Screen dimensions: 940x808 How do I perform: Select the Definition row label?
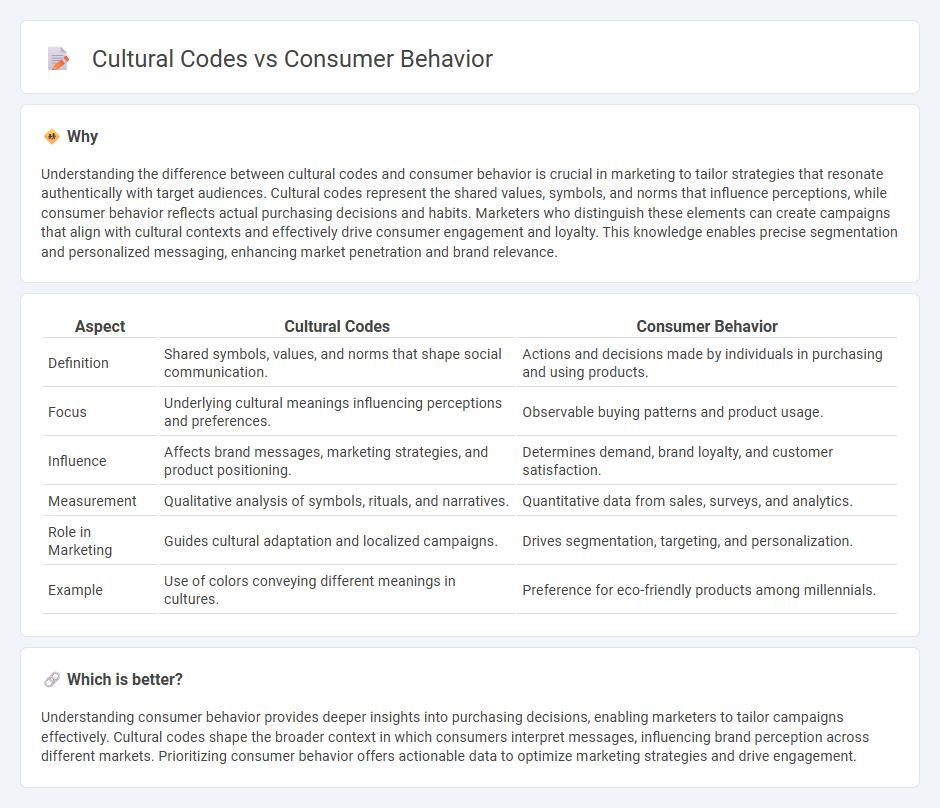(79, 363)
